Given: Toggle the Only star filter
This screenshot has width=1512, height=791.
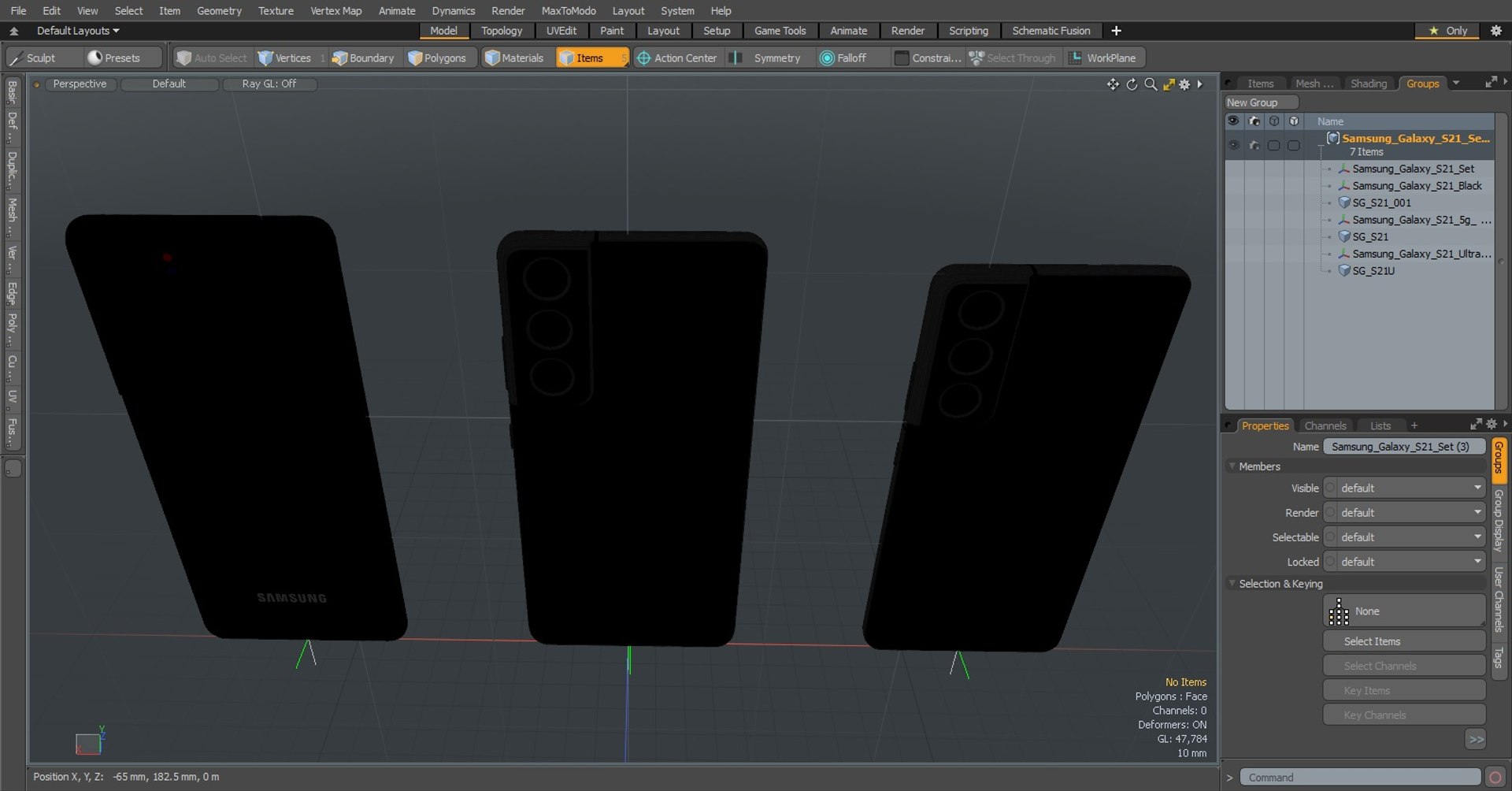Looking at the screenshot, I should pyautogui.click(x=1449, y=31).
